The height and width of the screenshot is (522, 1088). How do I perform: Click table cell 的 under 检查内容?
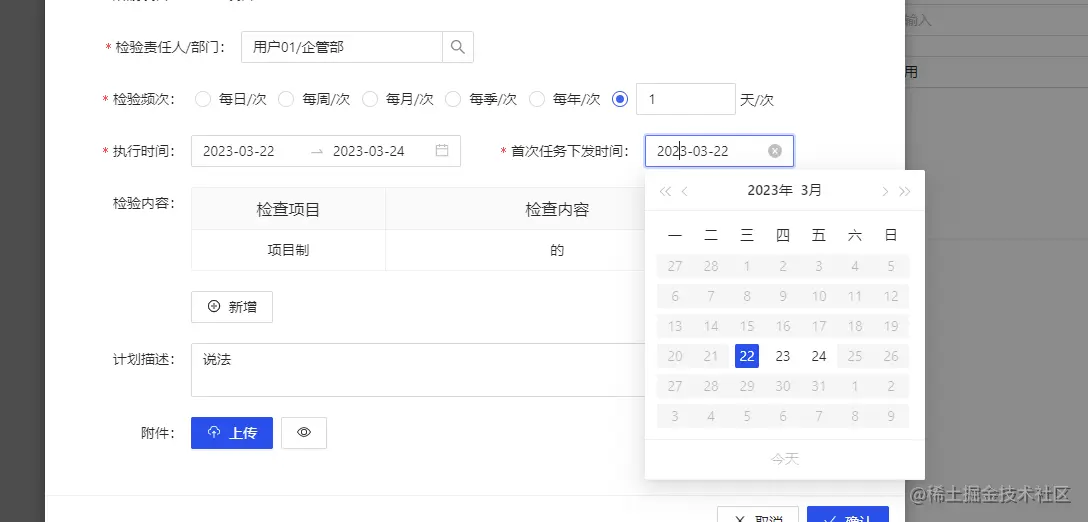click(x=557, y=250)
